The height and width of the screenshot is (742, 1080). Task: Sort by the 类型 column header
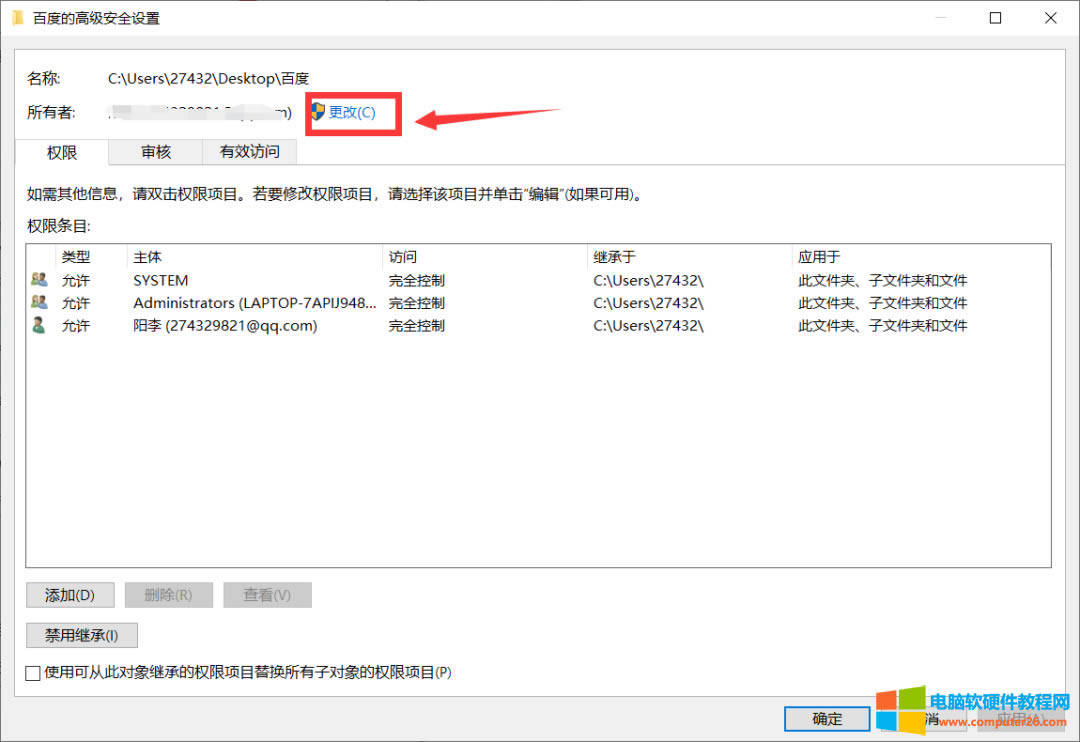tap(76, 257)
